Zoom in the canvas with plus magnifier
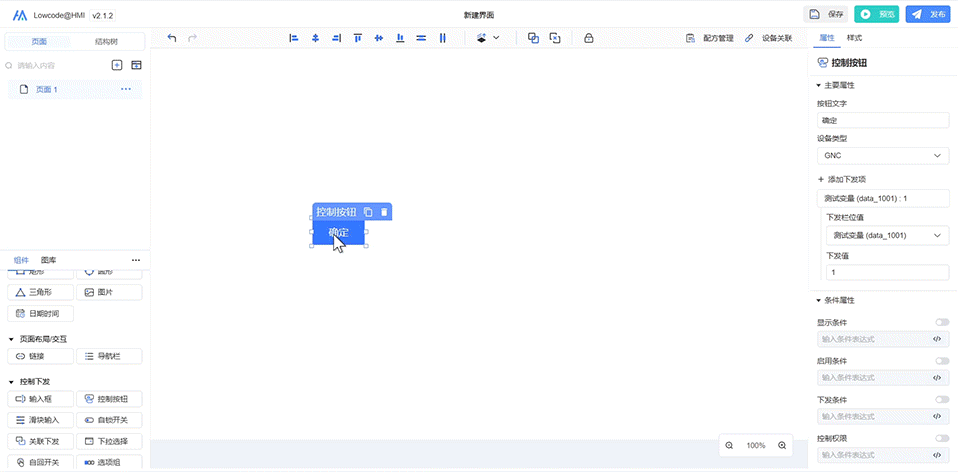Screen dimensions: 958x472 [x=782, y=445]
